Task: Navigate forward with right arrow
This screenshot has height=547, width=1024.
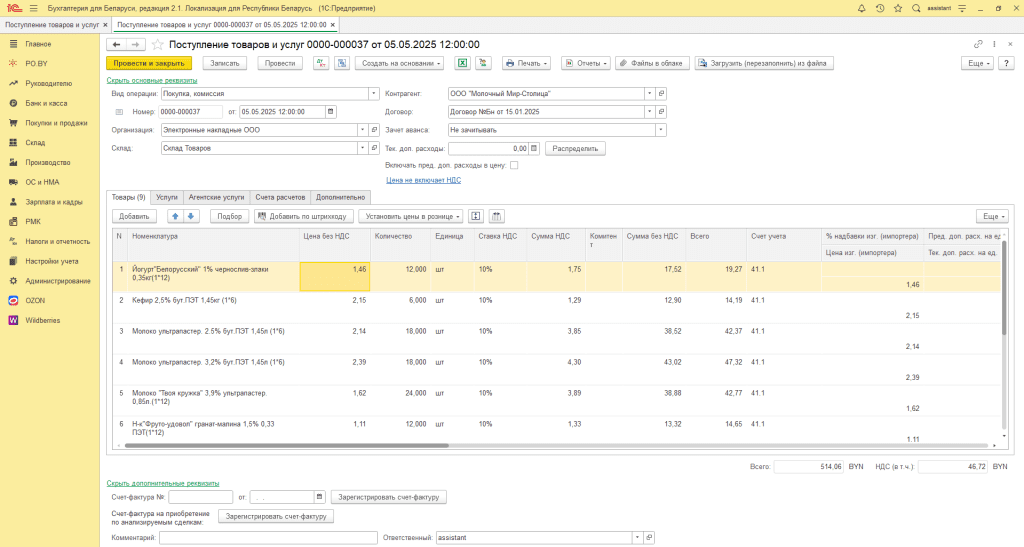Action: 135,44
